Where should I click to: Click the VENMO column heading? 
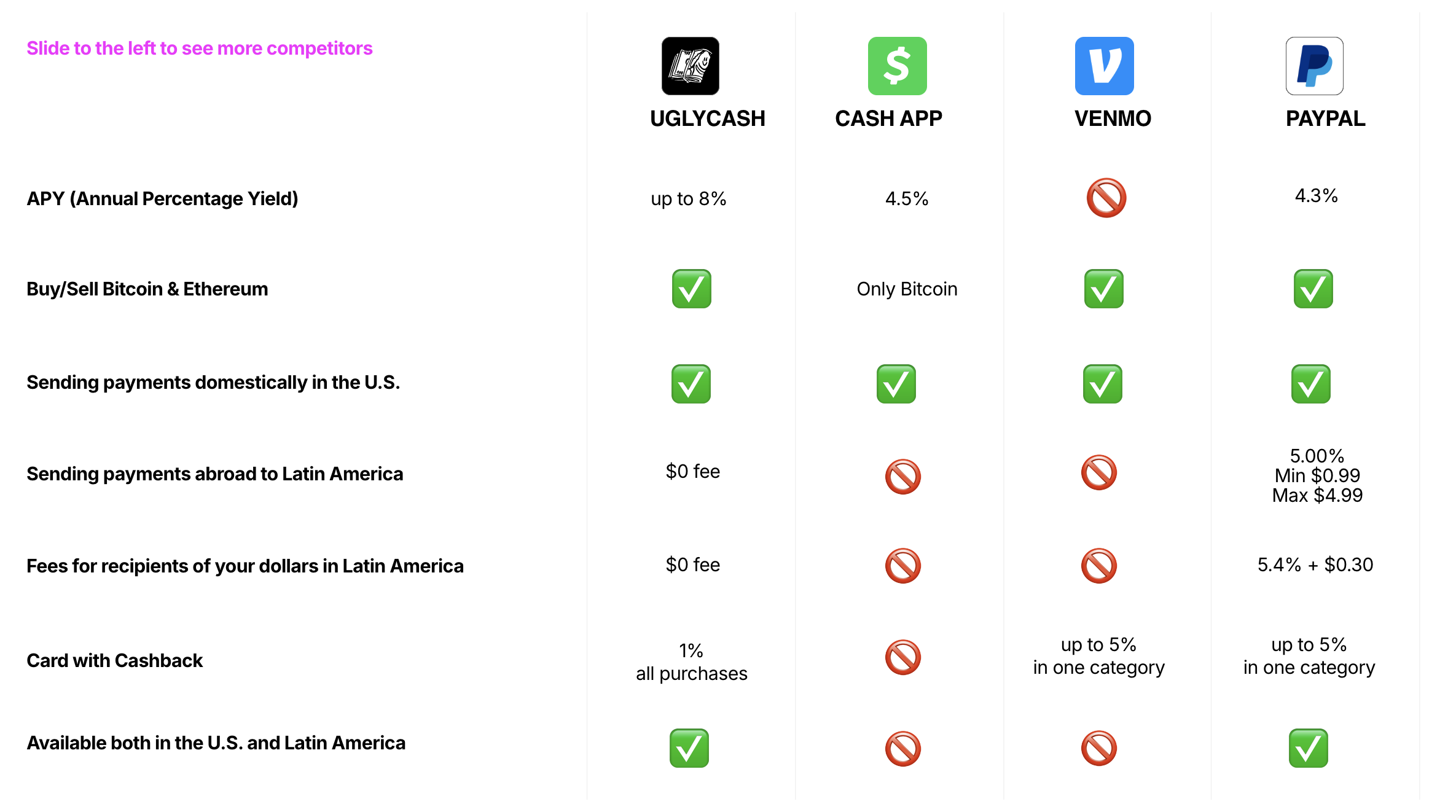tap(1112, 119)
